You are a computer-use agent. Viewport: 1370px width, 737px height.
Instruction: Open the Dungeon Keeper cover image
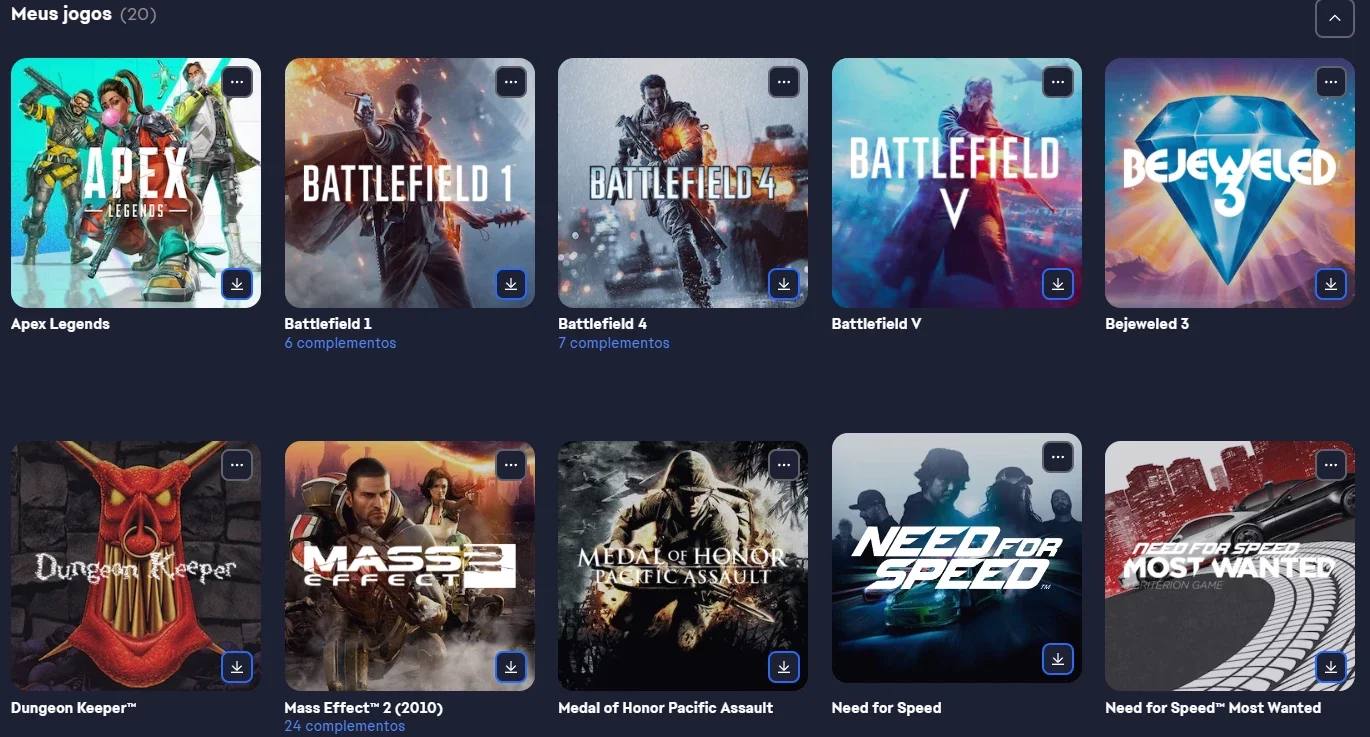136,566
